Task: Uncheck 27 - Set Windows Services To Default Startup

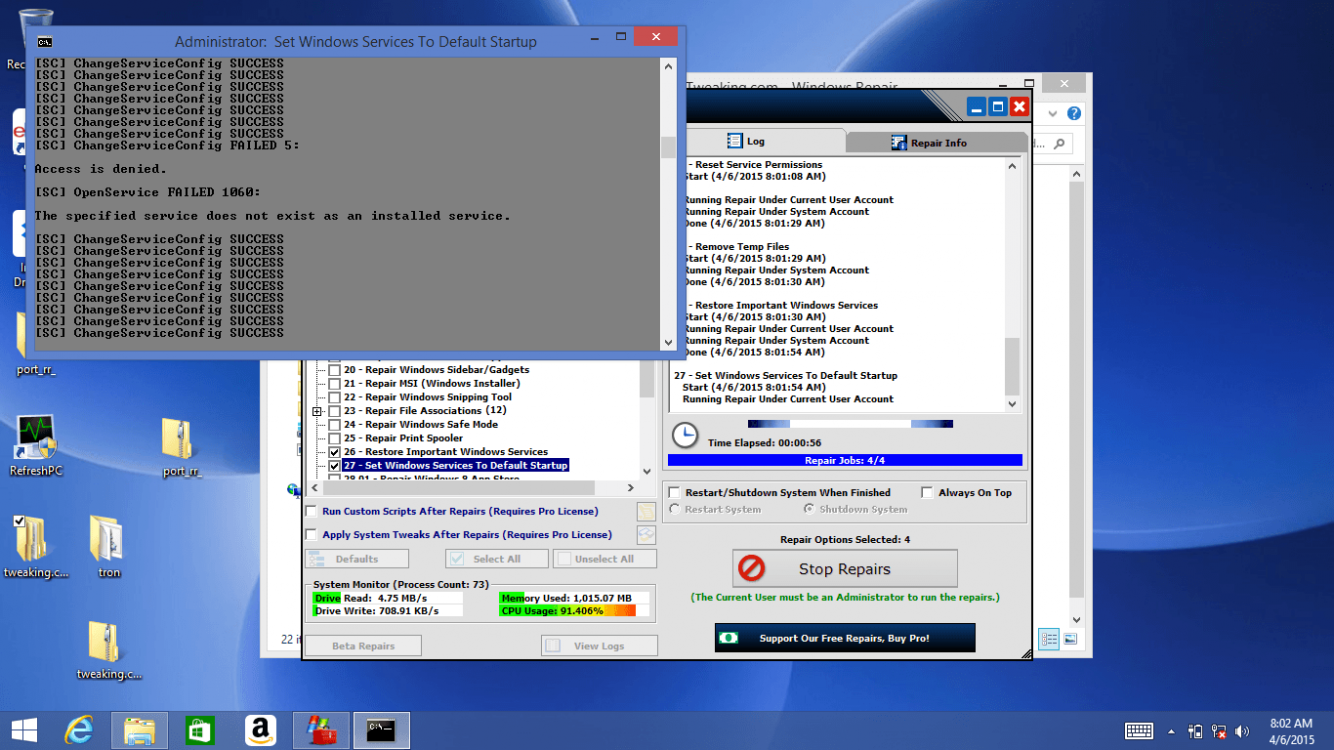Action: (x=334, y=466)
